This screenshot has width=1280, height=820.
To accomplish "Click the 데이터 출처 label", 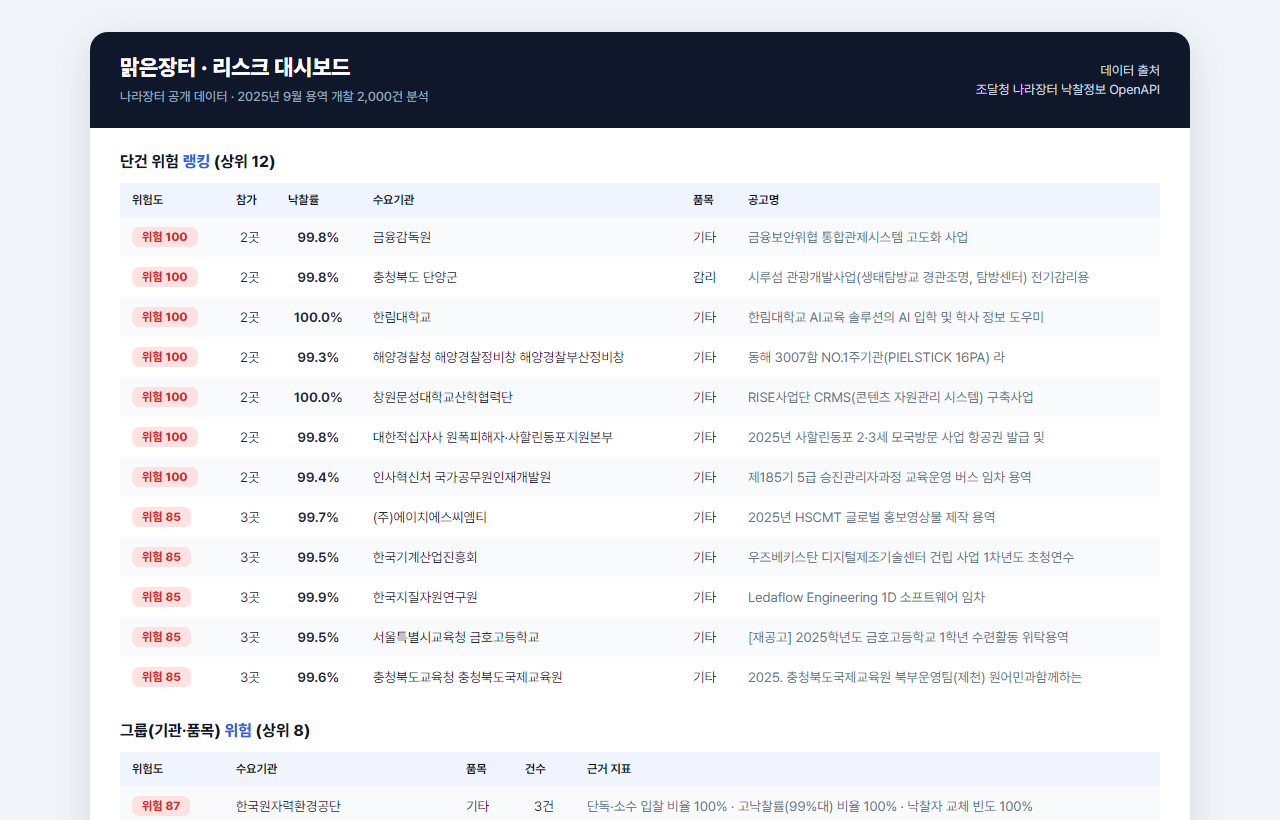I will click(x=1130, y=70).
